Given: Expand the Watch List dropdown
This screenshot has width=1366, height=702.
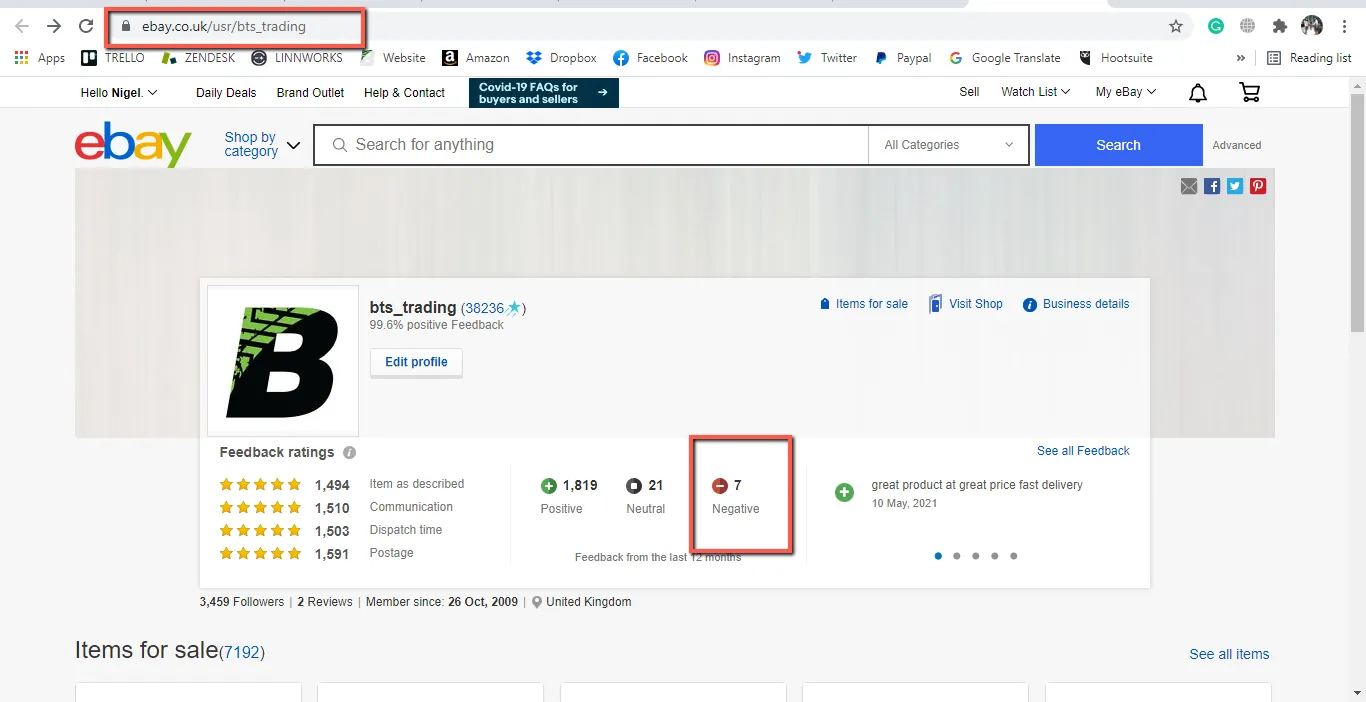Looking at the screenshot, I should coord(1035,92).
